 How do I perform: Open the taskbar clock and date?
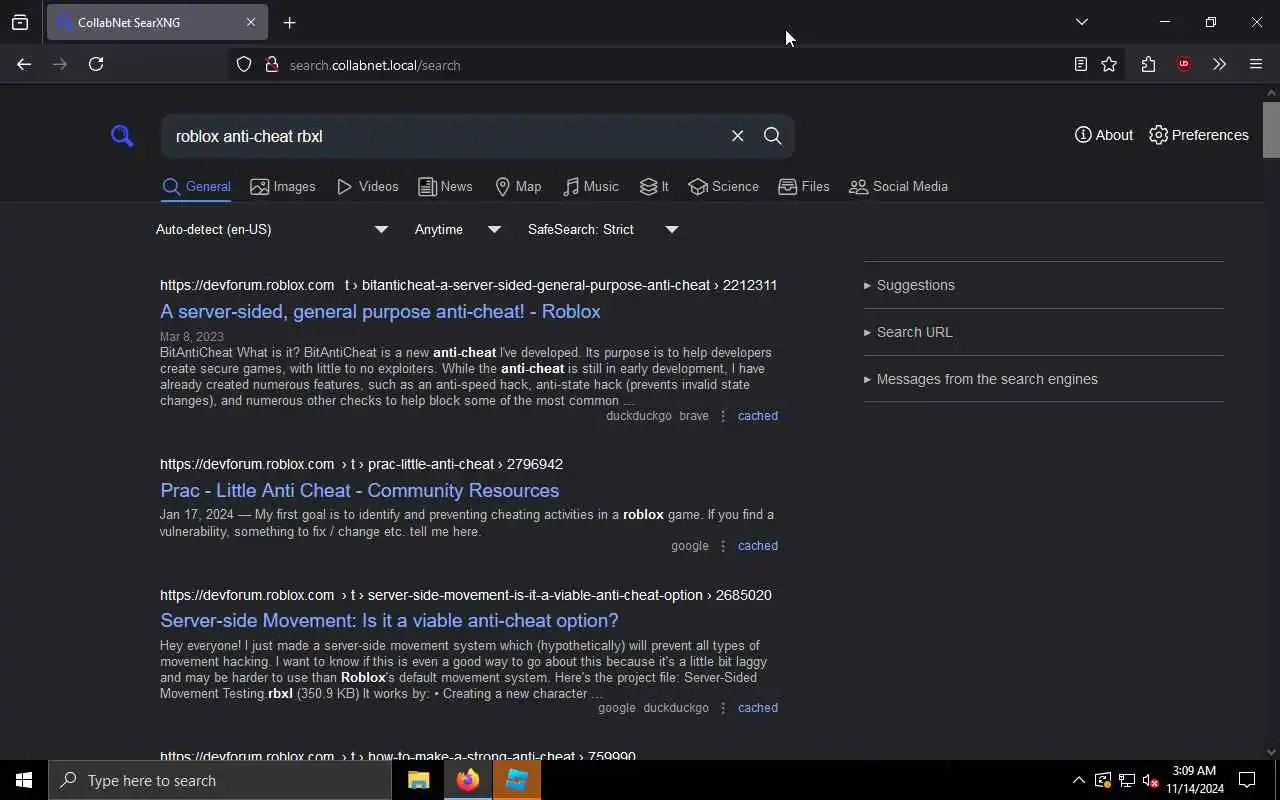pyautogui.click(x=1194, y=780)
